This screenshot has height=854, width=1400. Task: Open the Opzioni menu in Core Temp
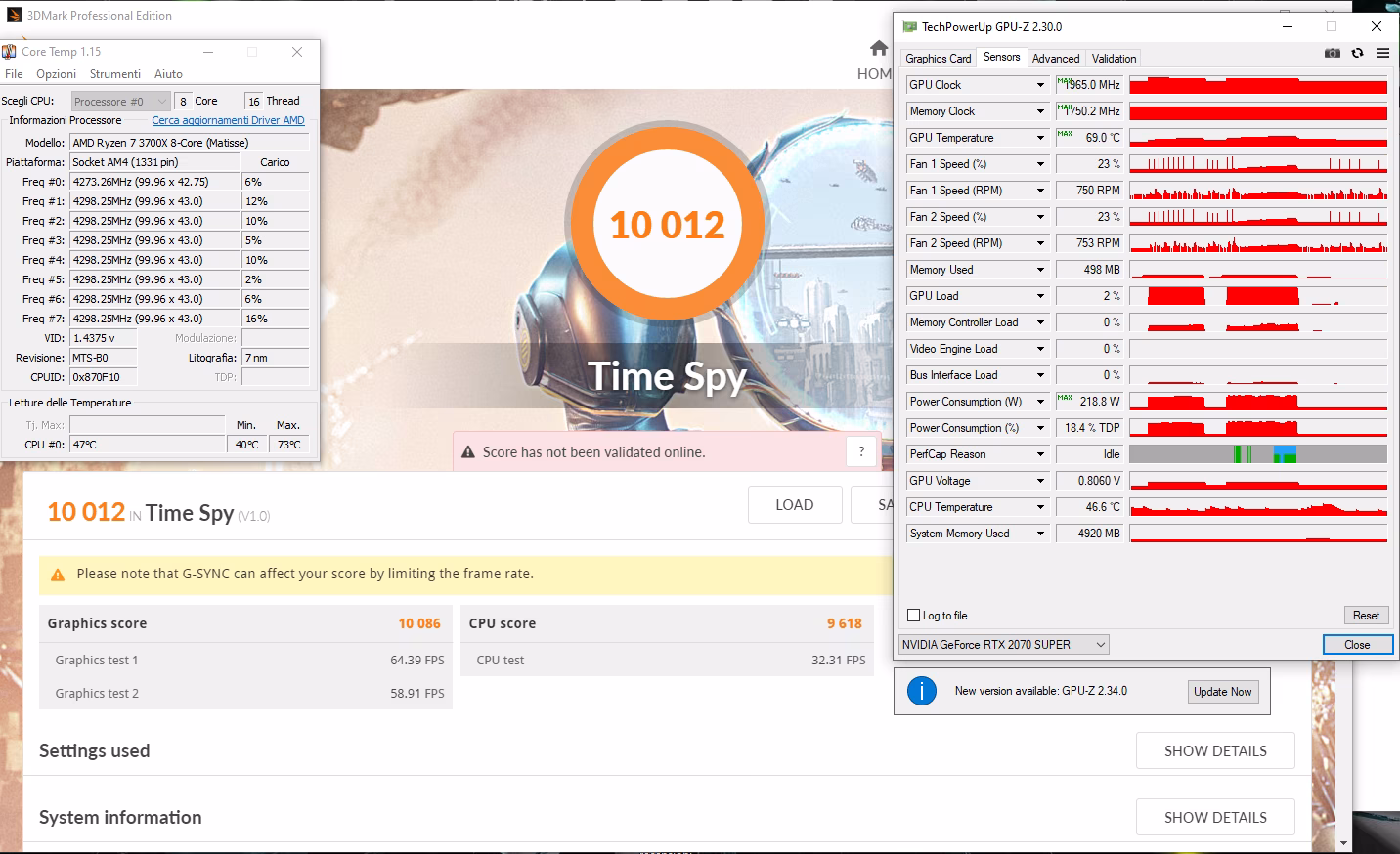pos(56,74)
